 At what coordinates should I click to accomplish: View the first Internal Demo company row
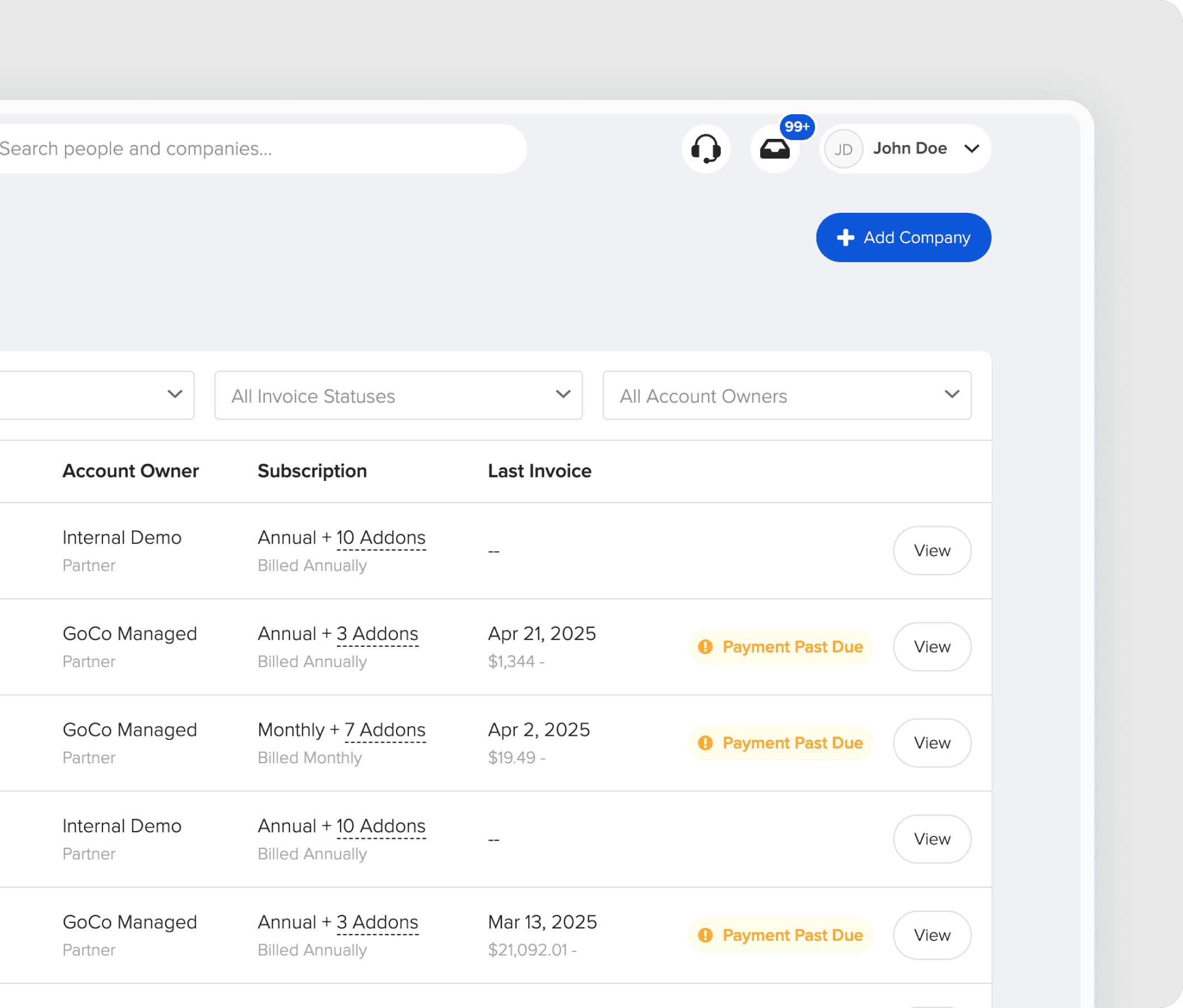pos(932,550)
